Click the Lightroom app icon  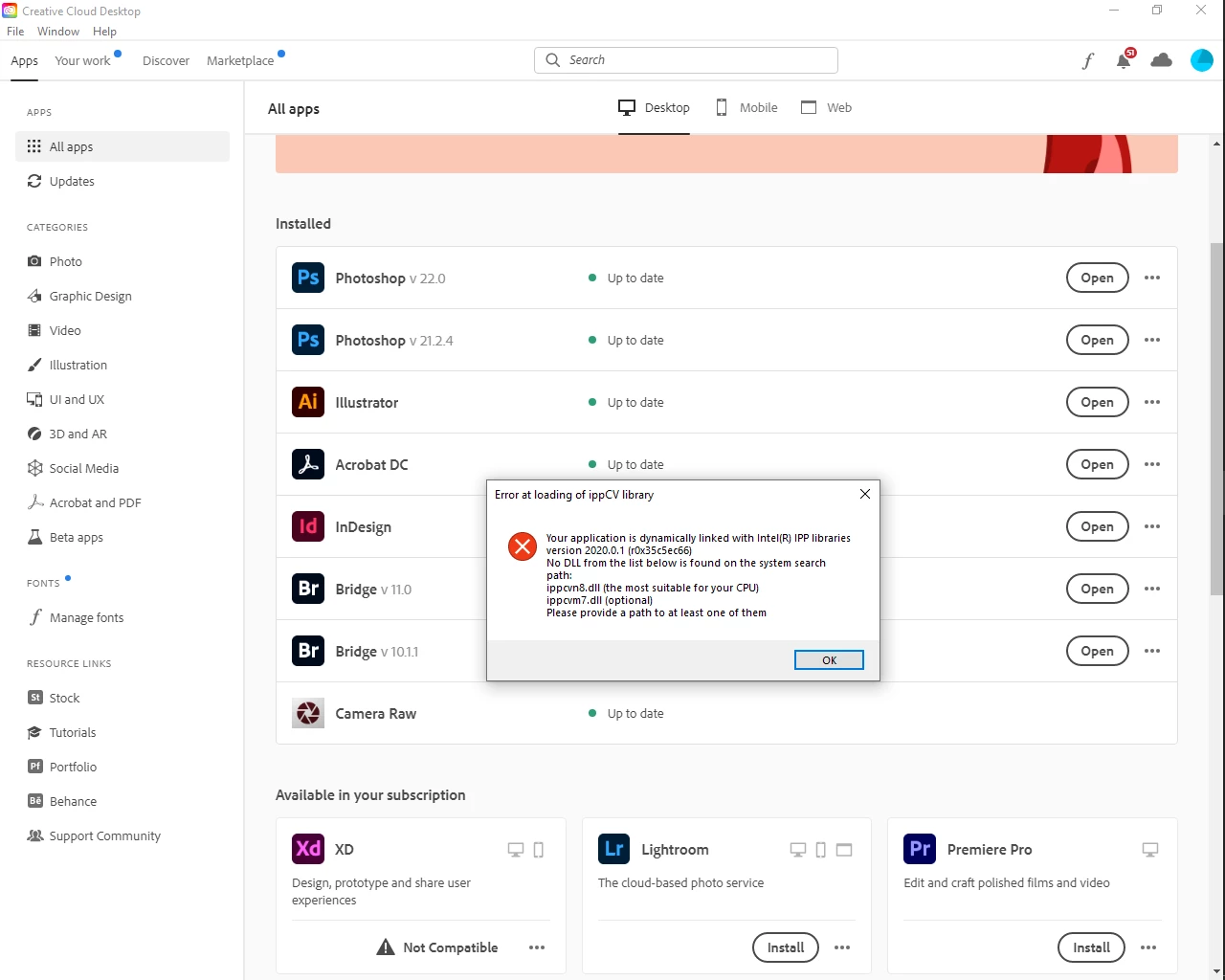tap(614, 849)
